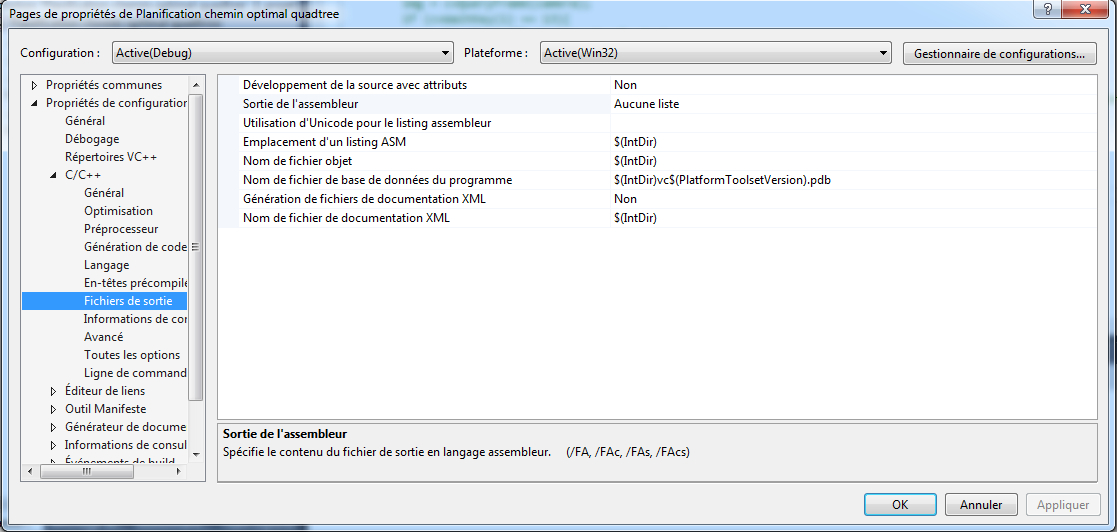Click the help question mark button

[1045, 9]
